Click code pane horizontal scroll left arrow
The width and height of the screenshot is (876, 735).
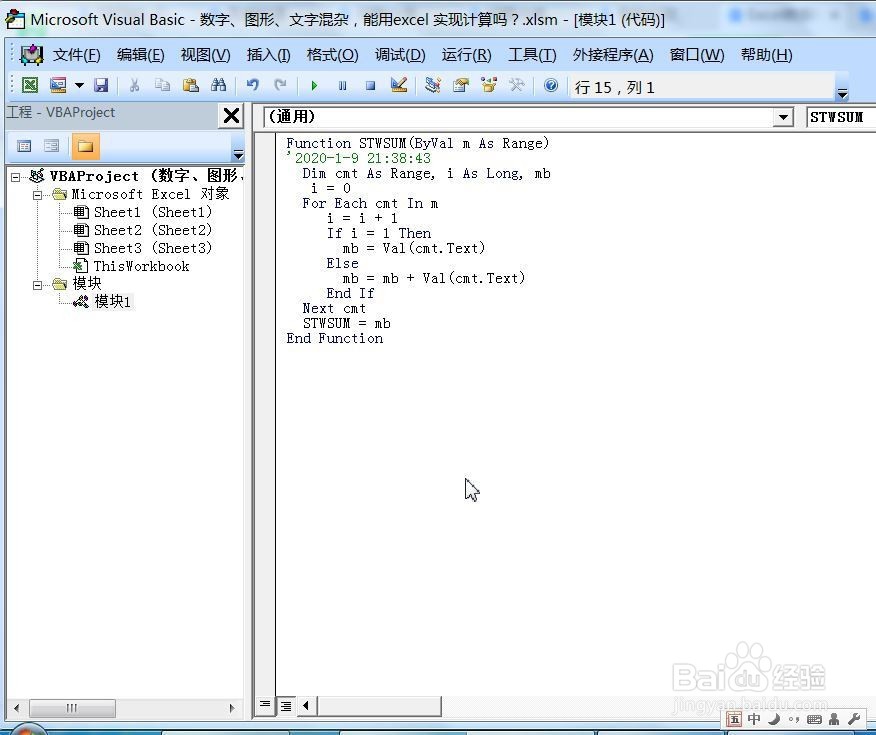(x=306, y=705)
